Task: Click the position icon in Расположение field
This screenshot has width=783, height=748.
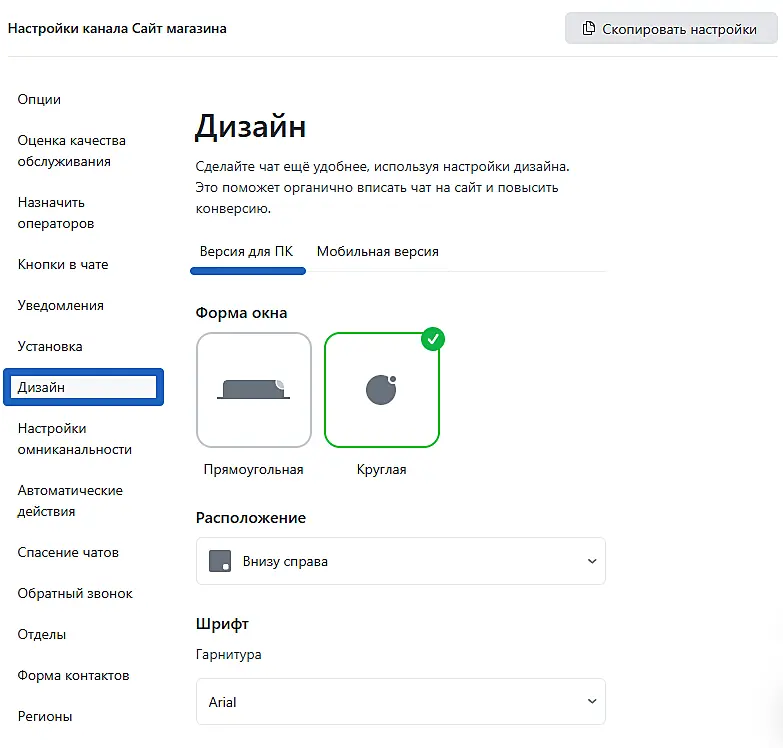Action: tap(220, 561)
